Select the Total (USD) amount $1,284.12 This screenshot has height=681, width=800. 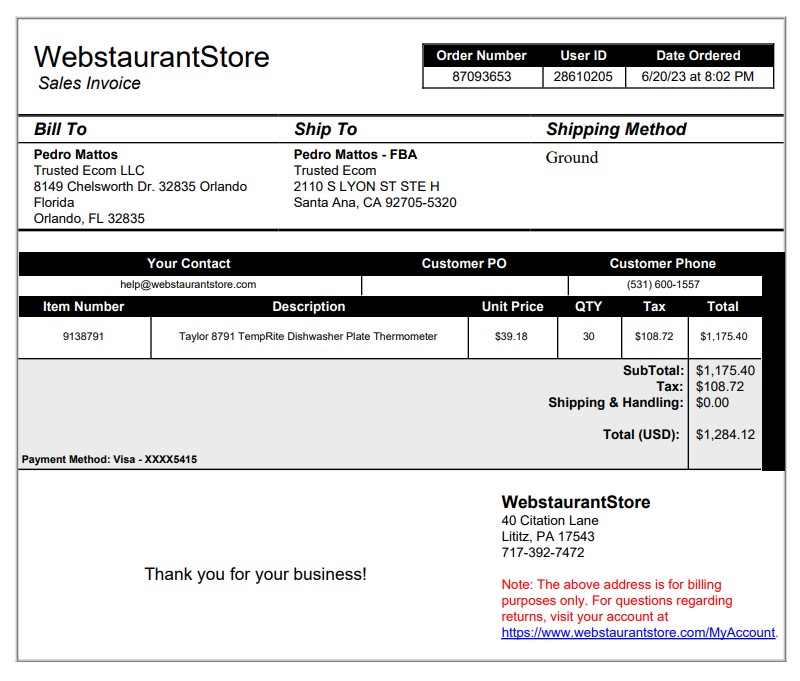coord(725,435)
